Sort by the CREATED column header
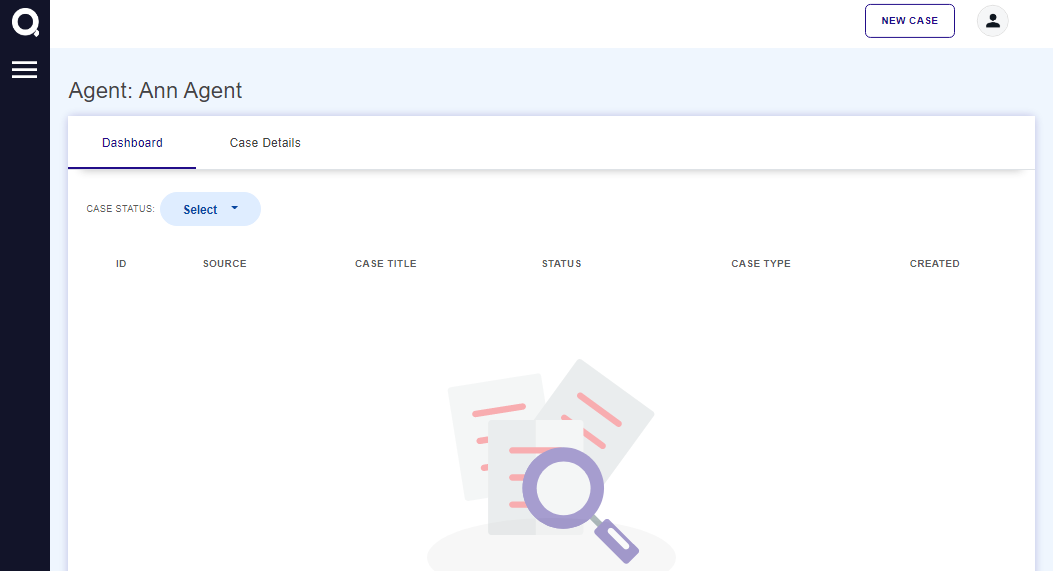This screenshot has height=571, width=1053. pos(934,263)
